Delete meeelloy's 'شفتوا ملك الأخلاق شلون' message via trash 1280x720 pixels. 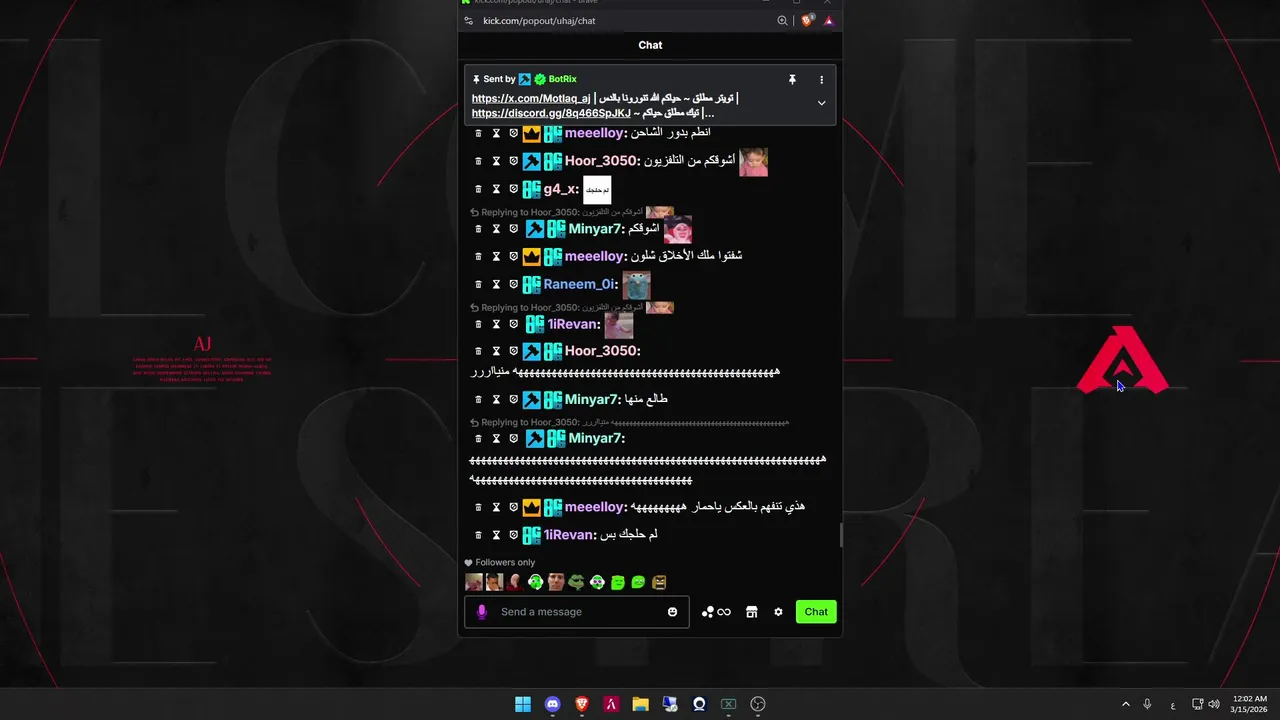tap(478, 256)
